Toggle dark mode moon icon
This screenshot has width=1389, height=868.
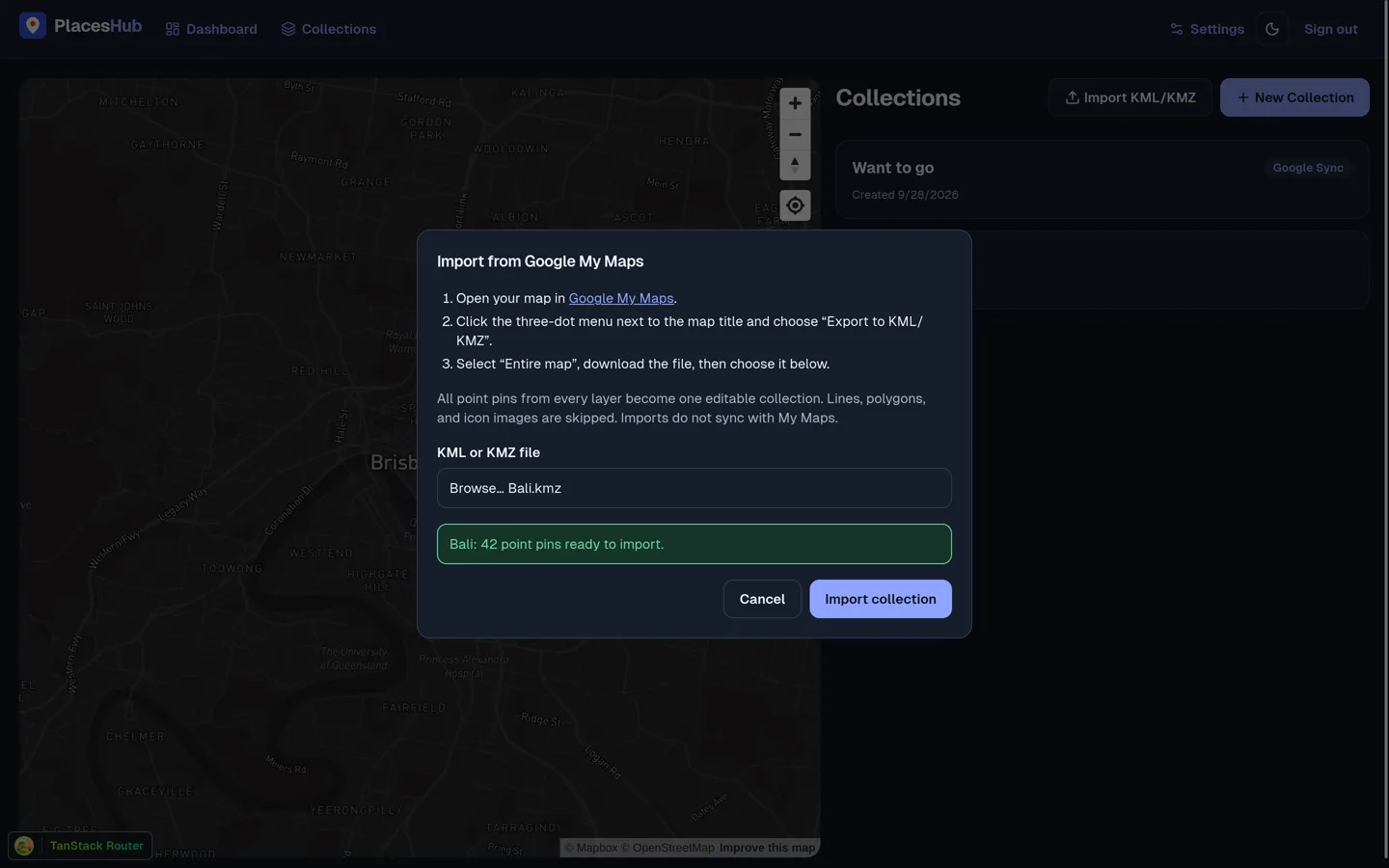click(1272, 29)
